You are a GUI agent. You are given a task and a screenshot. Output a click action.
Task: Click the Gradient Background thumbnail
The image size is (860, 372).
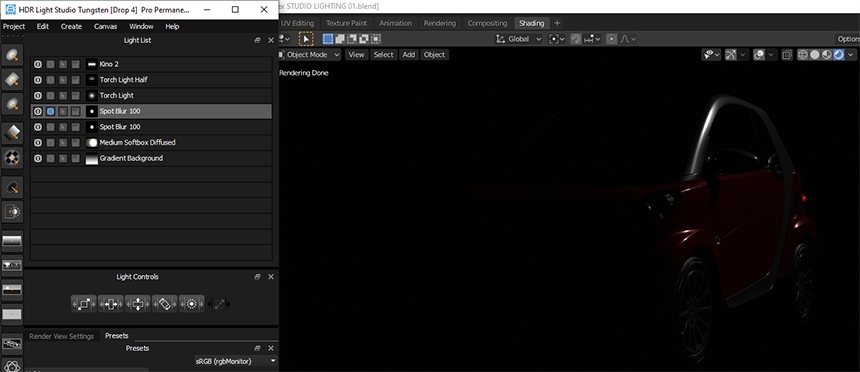click(92, 158)
